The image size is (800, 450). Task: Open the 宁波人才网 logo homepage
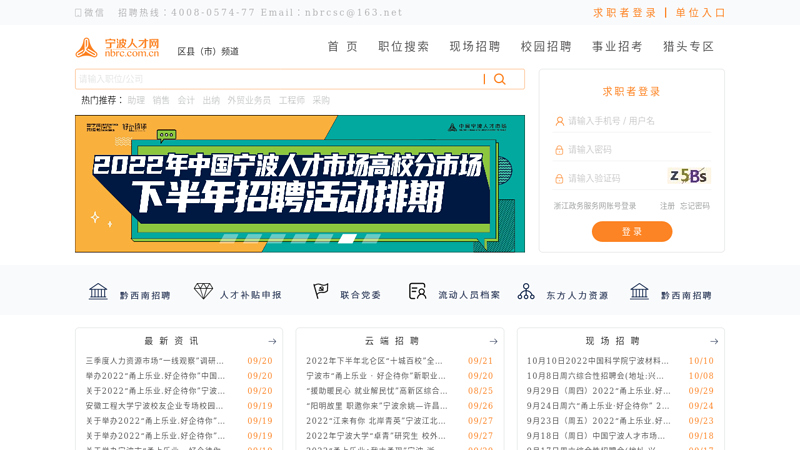tap(118, 47)
